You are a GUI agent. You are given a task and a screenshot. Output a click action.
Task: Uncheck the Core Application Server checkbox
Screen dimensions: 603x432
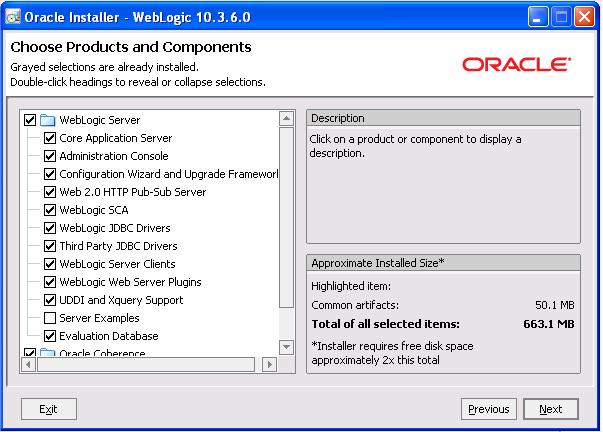(50, 138)
